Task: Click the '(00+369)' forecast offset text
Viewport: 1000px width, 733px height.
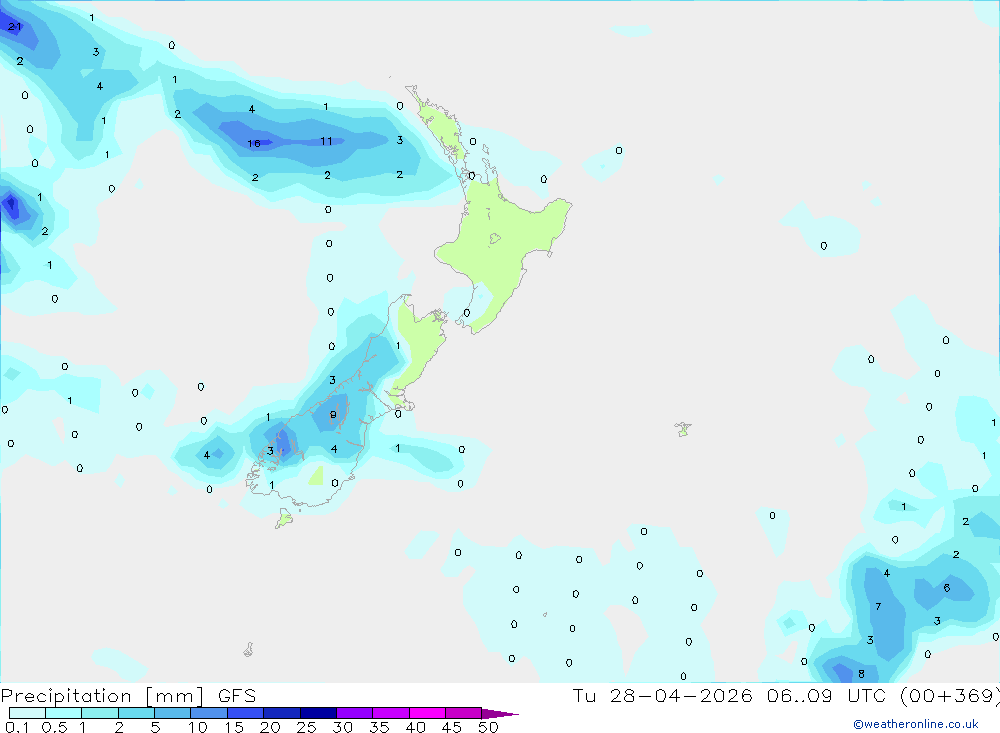Action: click(950, 695)
